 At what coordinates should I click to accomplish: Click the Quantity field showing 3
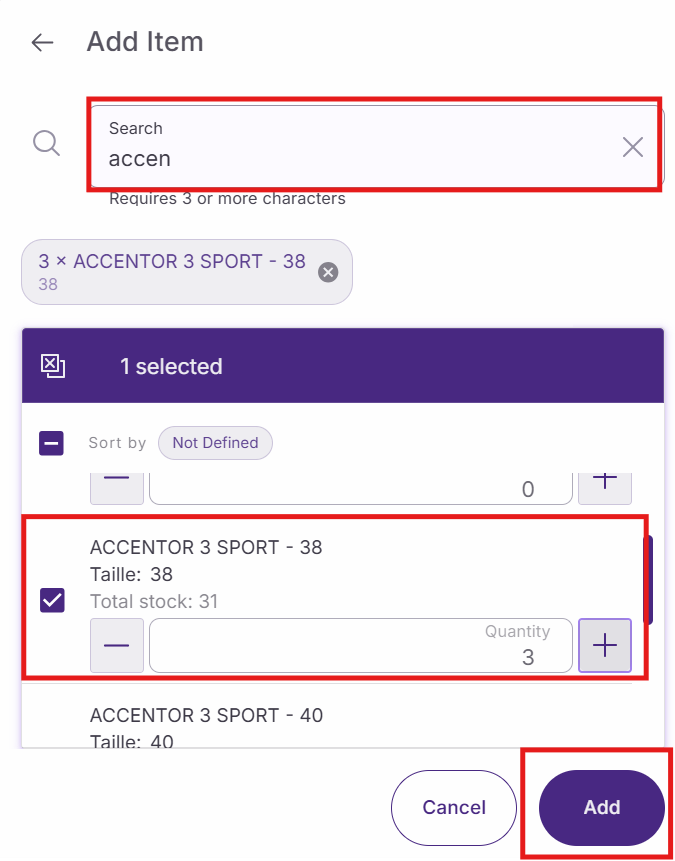[360, 646]
